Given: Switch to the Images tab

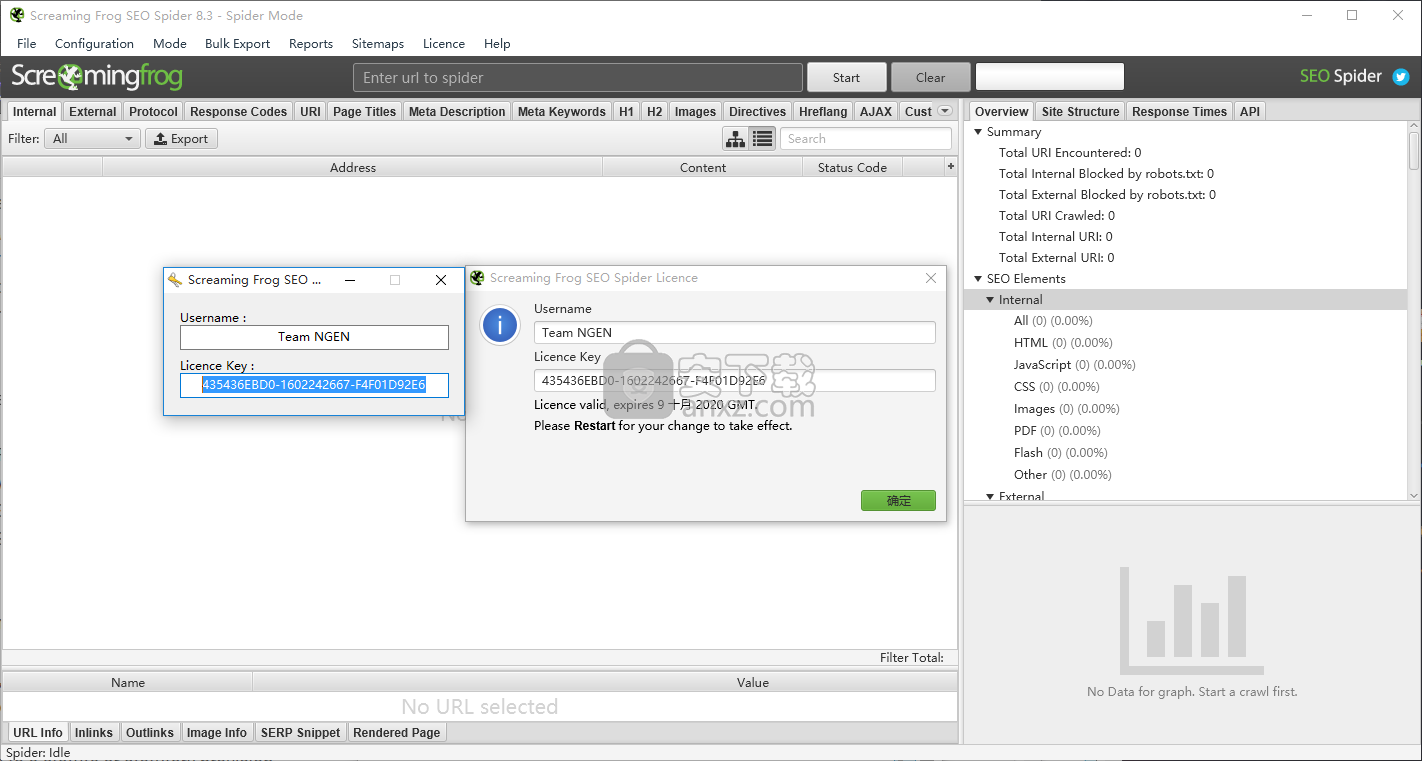Looking at the screenshot, I should click(x=695, y=112).
